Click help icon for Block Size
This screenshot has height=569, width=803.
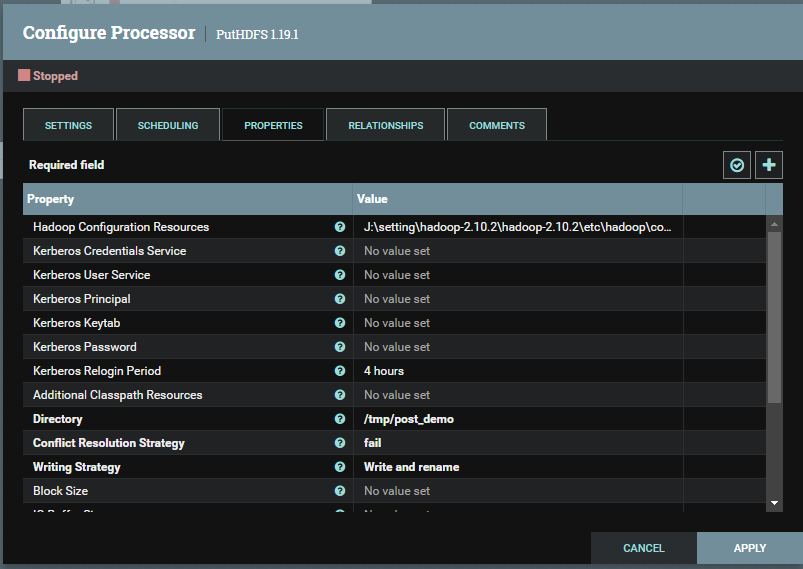pyautogui.click(x=340, y=491)
